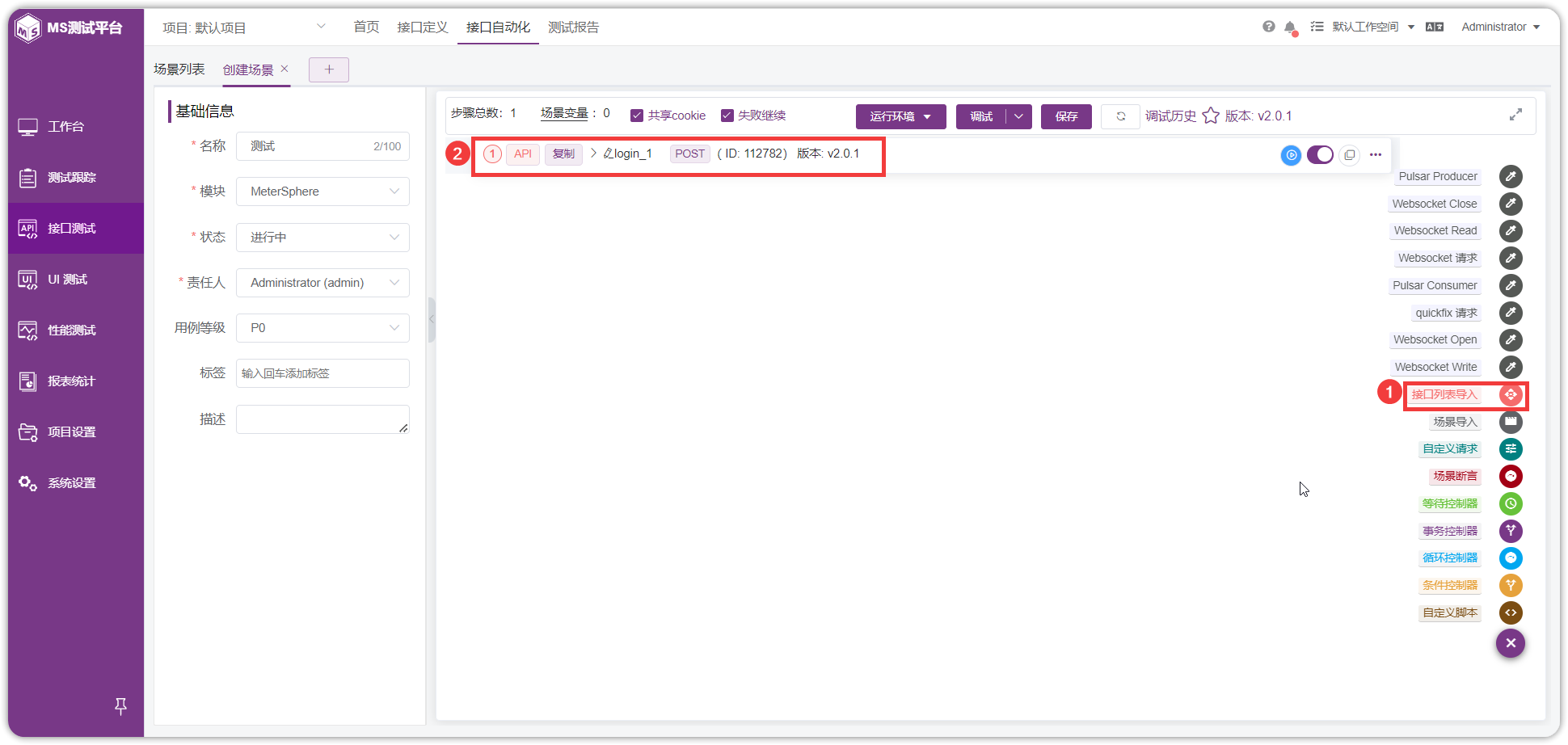Click the Pulsar Producer round icon
1568x745 pixels.
[1511, 176]
